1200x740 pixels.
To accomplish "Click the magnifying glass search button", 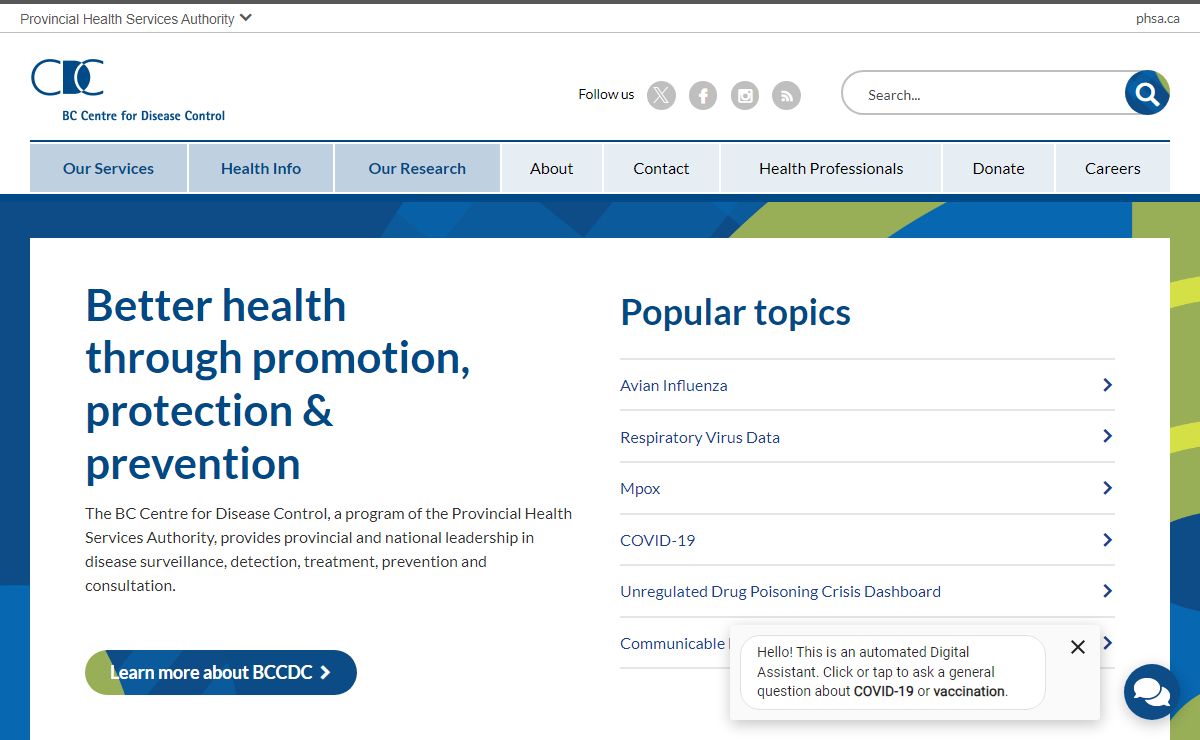I will pos(1147,94).
